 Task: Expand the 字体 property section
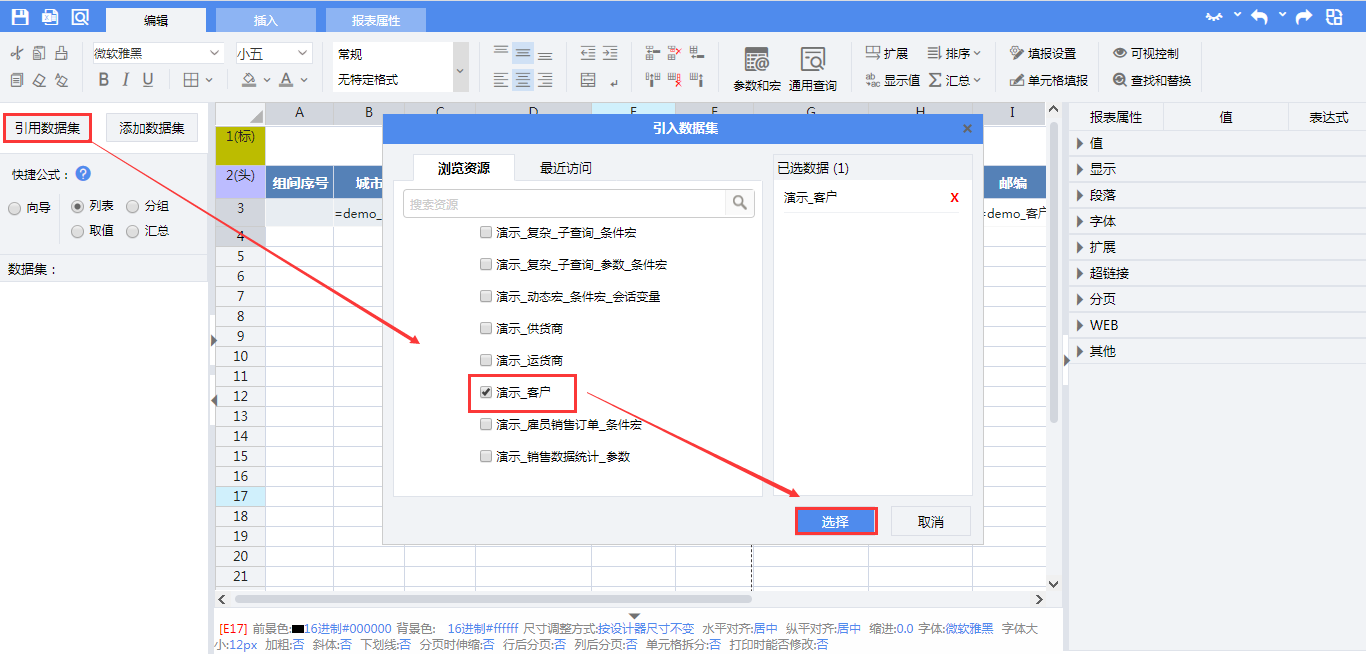tap(1103, 221)
